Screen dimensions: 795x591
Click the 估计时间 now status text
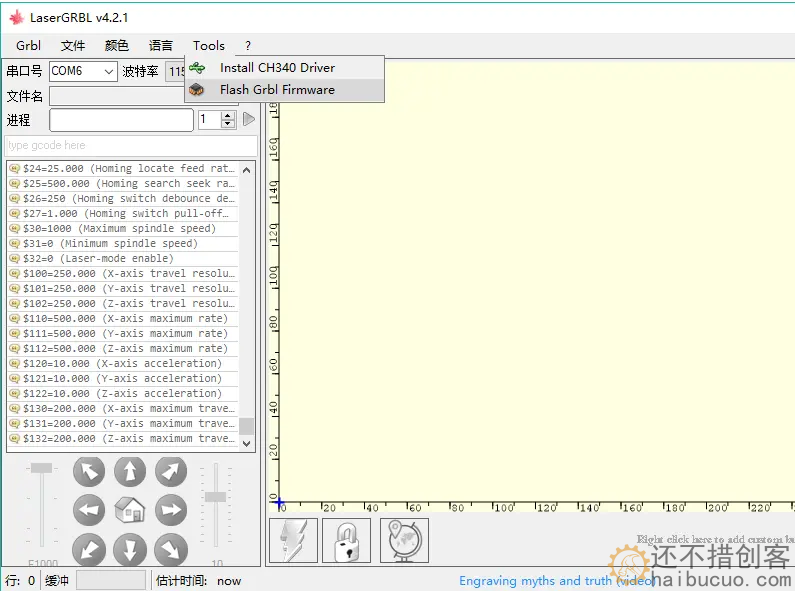198,581
